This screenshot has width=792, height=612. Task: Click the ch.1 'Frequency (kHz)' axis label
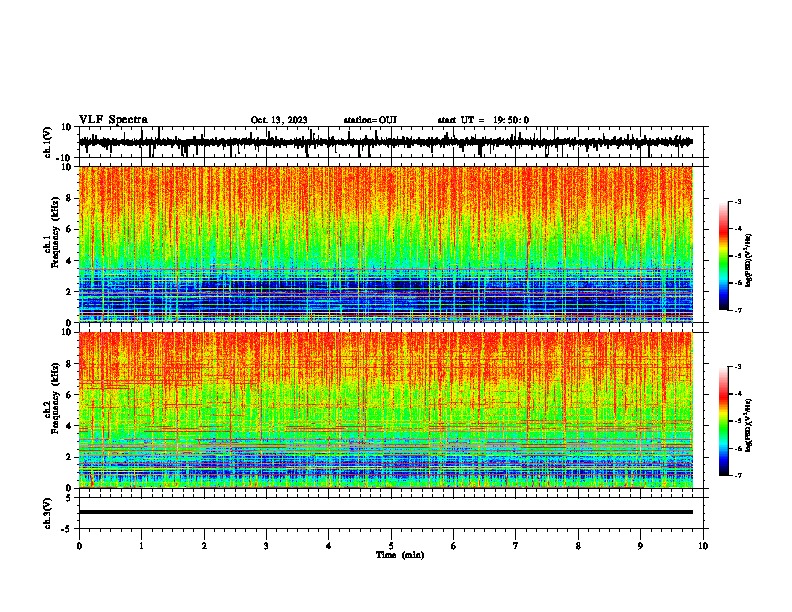[55, 232]
